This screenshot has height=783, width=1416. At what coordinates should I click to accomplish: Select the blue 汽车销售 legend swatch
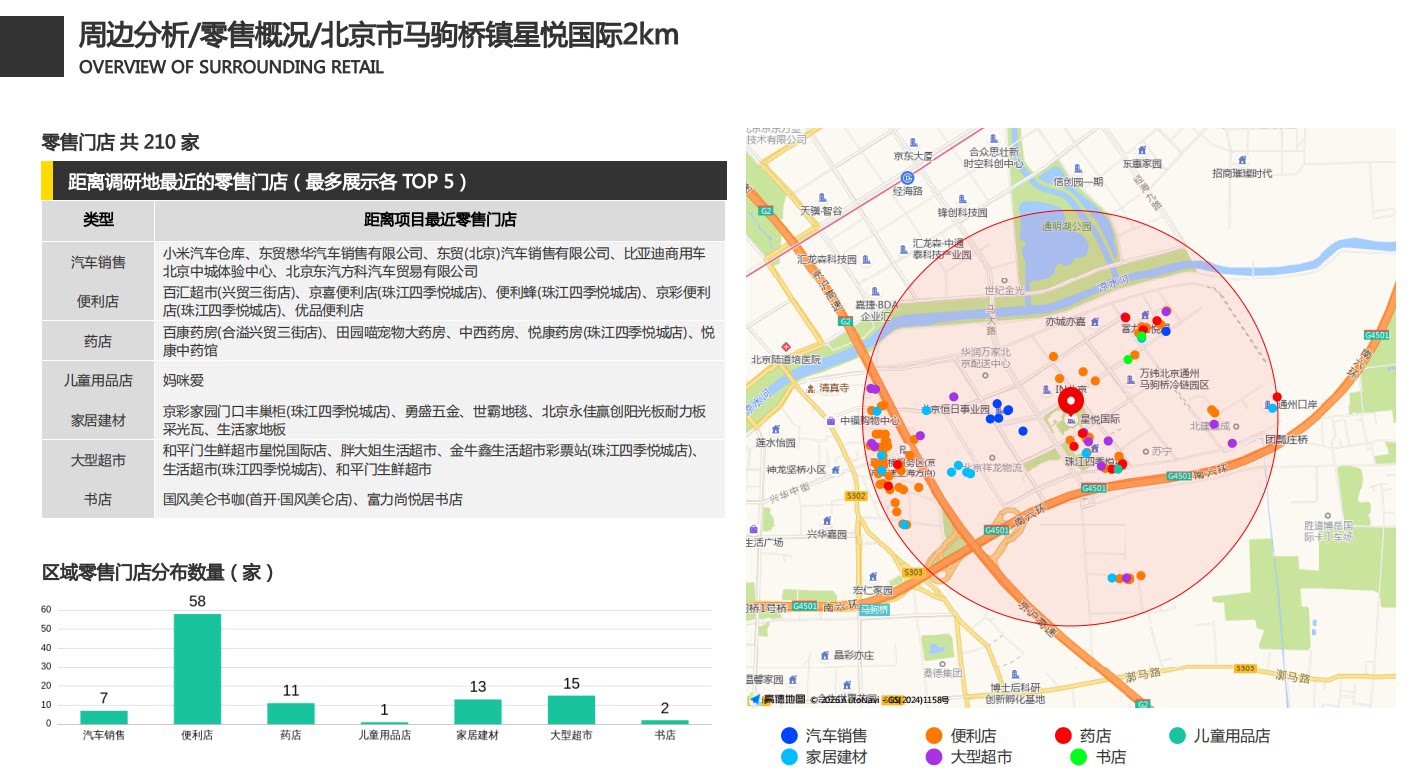pos(791,736)
